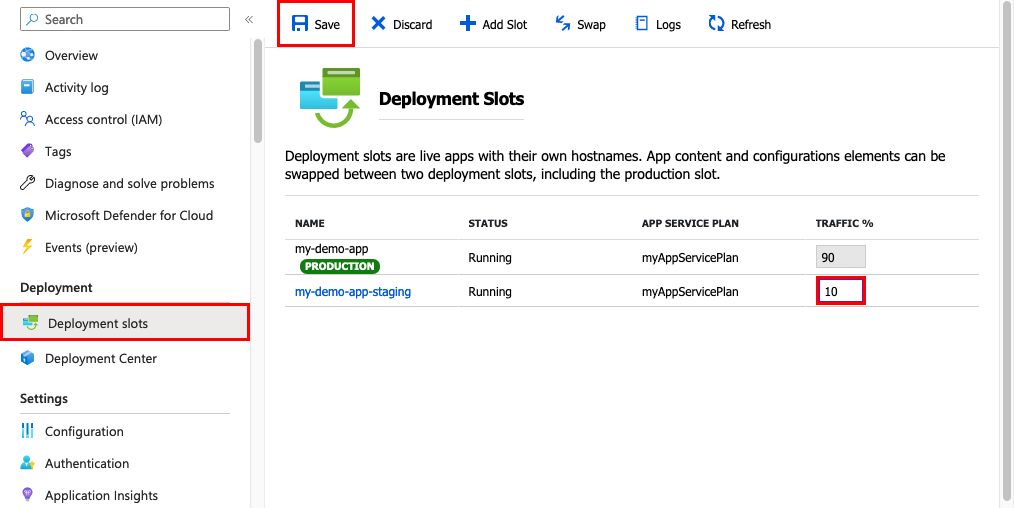This screenshot has height=508, width=1014.
Task: Open Logs from the toolbar
Action: pyautogui.click(x=658, y=25)
